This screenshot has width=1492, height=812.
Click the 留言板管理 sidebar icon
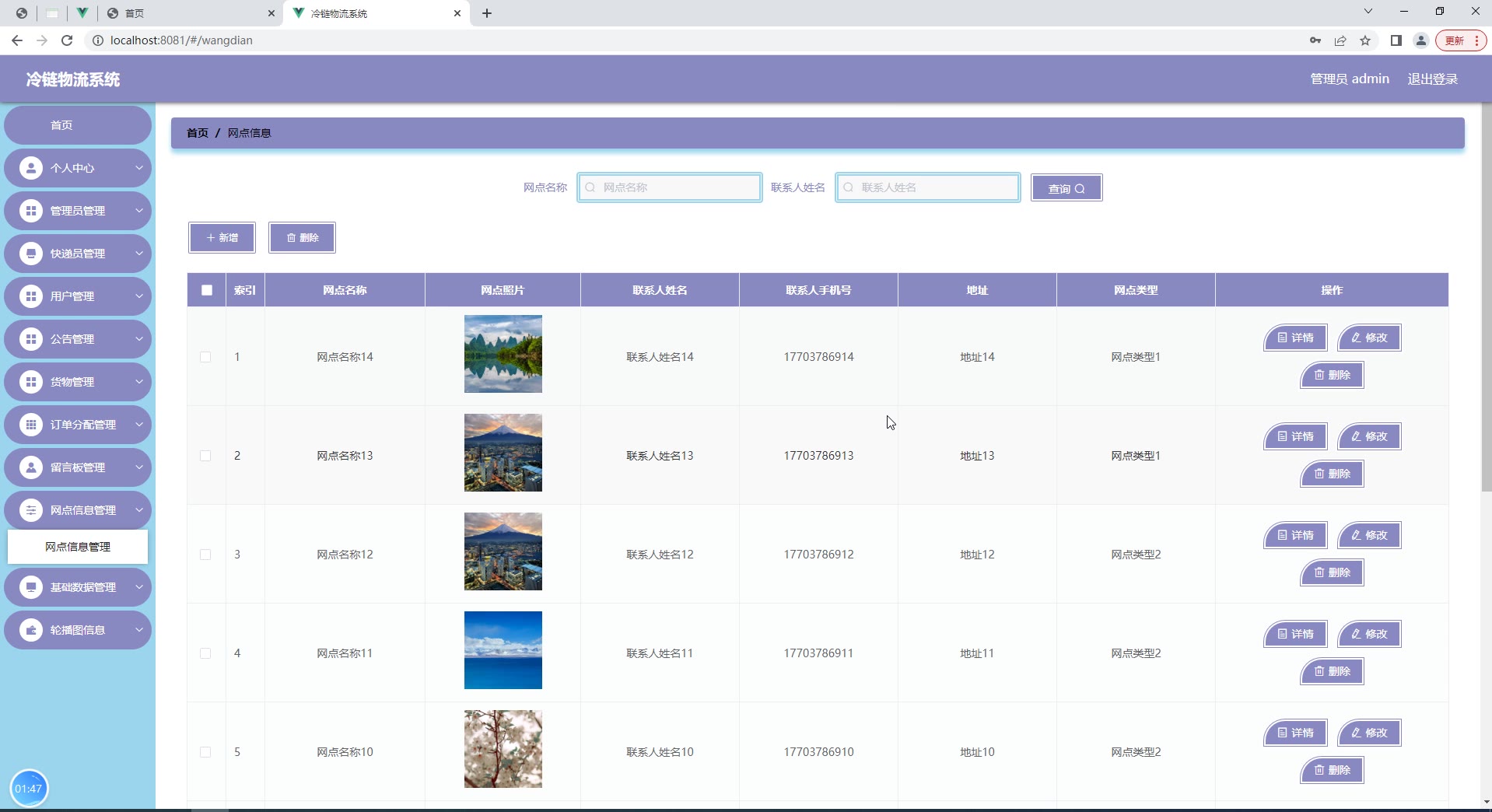pos(31,467)
